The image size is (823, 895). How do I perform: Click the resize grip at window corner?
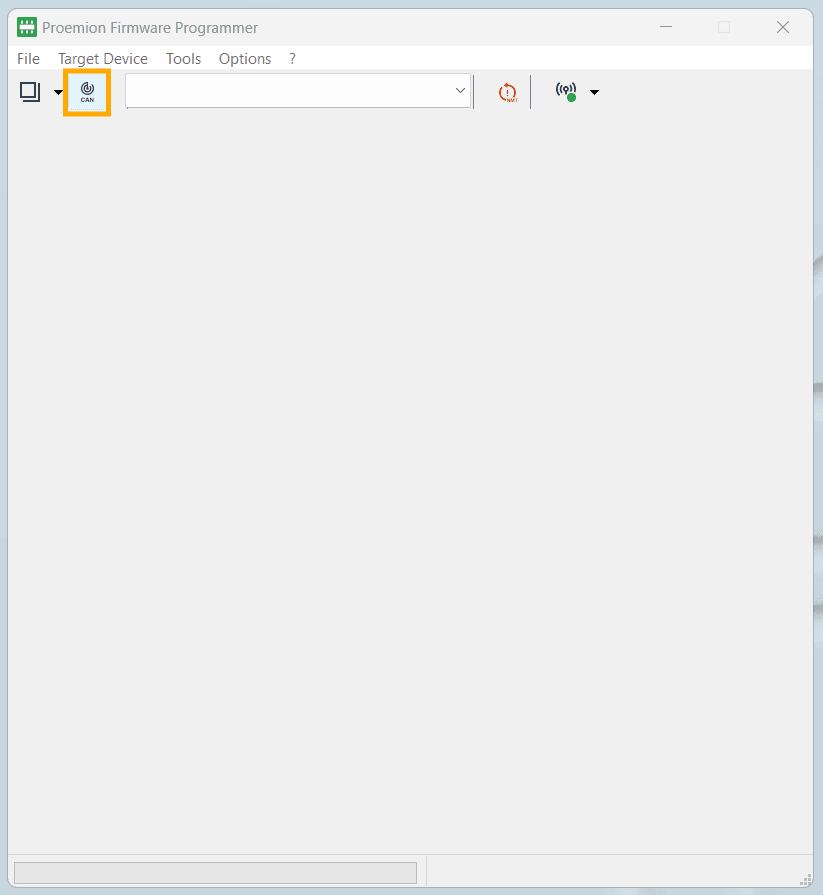click(x=806, y=879)
